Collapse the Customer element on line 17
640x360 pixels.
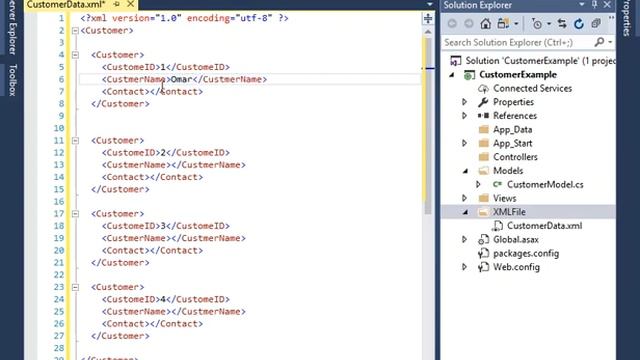coord(75,214)
